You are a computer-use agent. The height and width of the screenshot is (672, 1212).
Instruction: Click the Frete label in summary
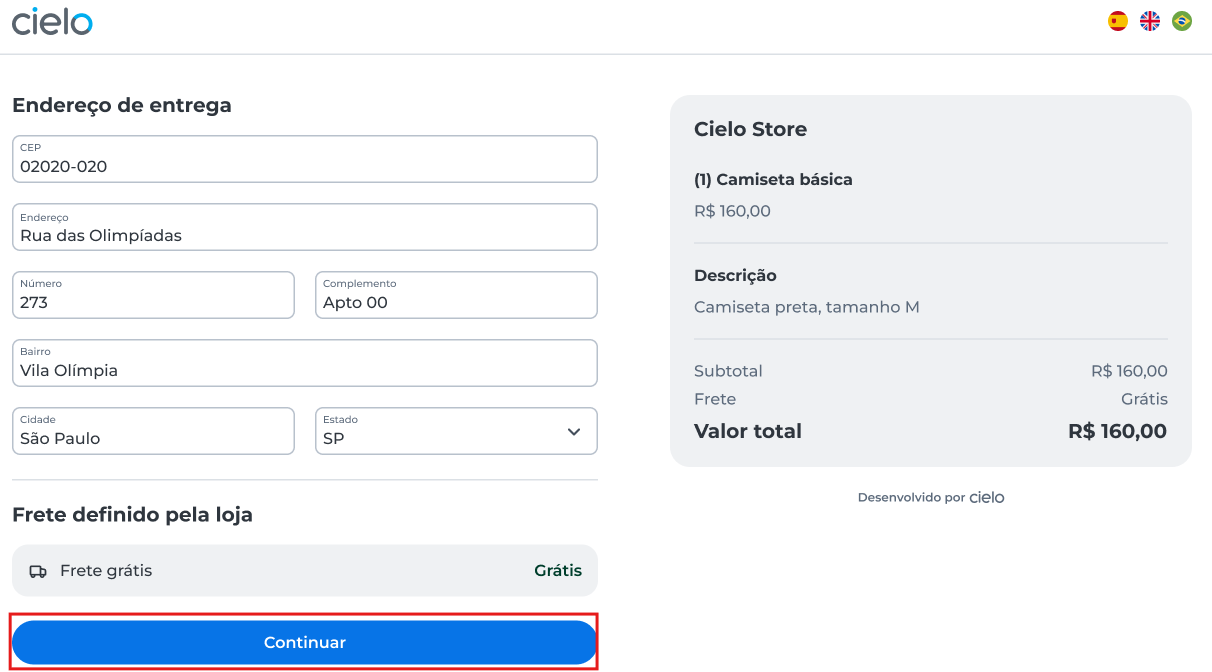pos(715,399)
